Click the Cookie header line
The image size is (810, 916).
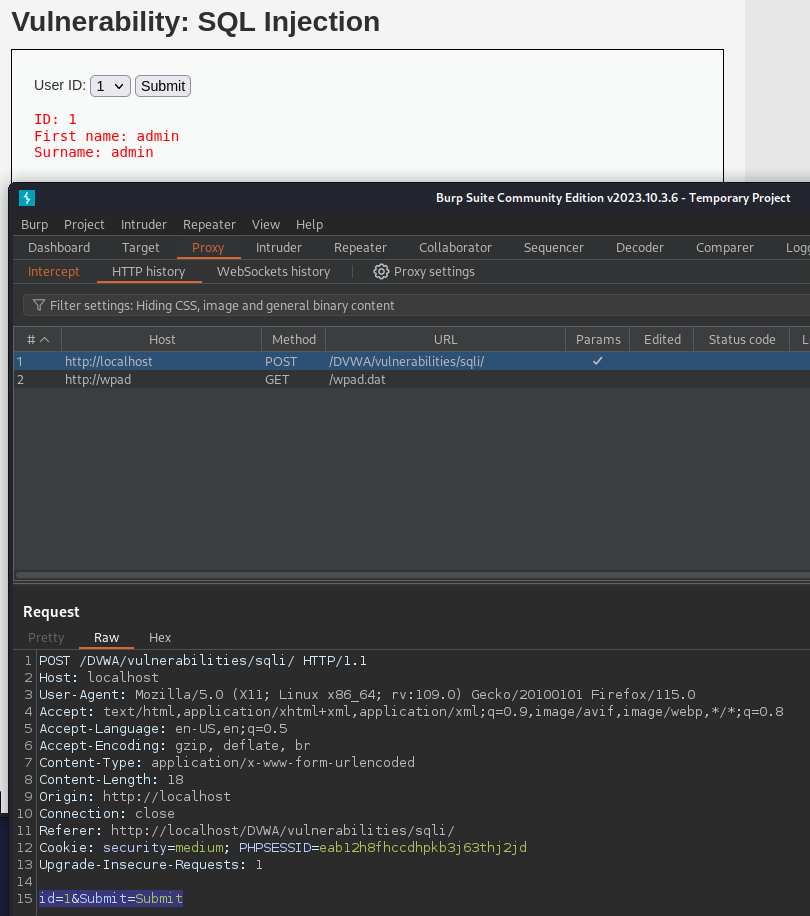tap(283, 848)
